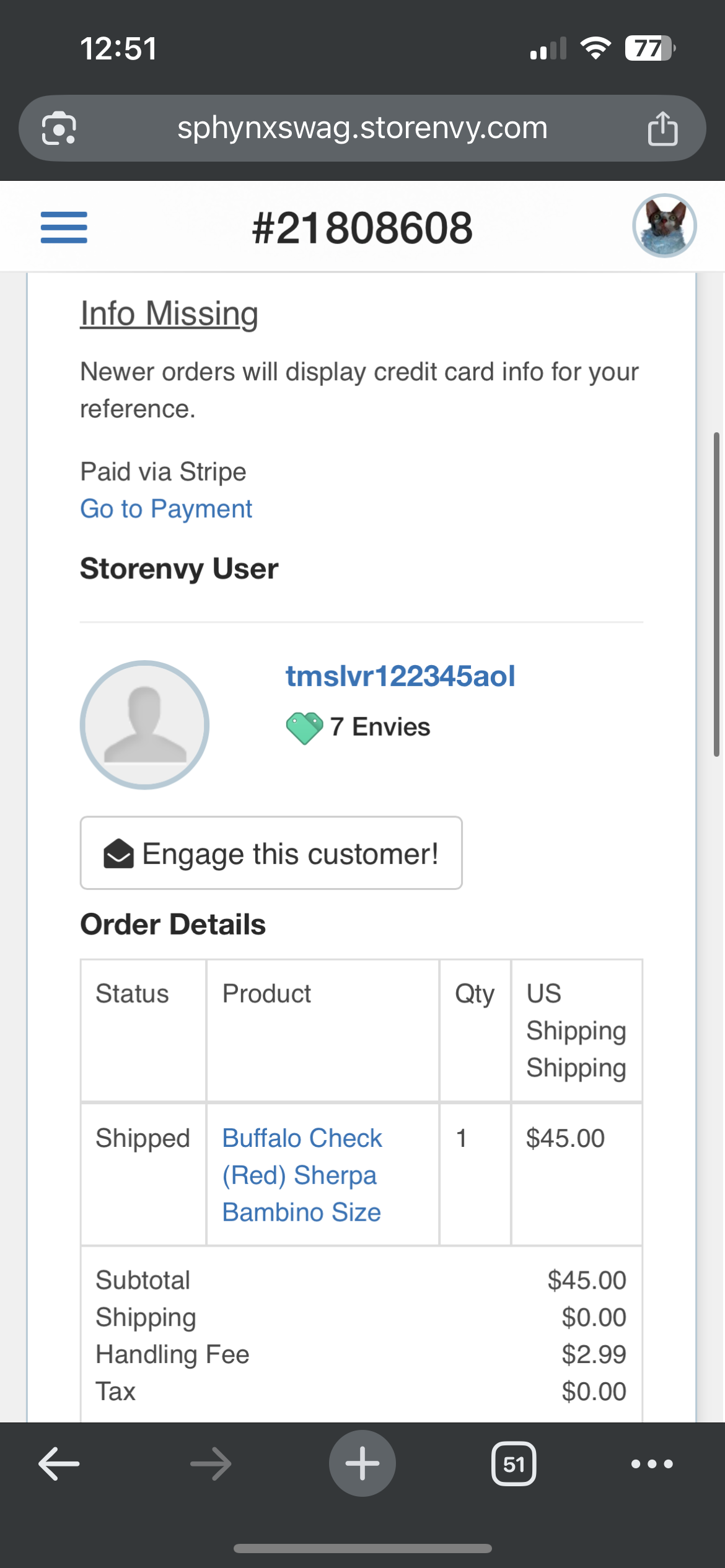Tap the home indicator bar
This screenshot has height=1568, width=725.
[x=362, y=1548]
